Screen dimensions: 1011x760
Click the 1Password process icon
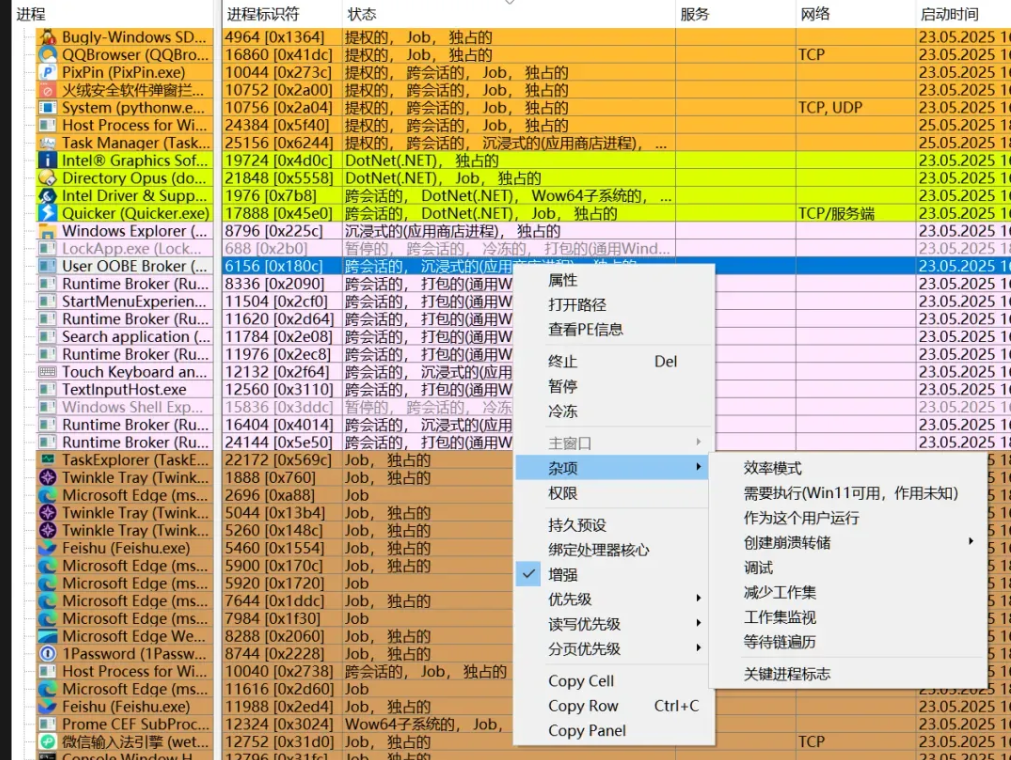[48, 654]
